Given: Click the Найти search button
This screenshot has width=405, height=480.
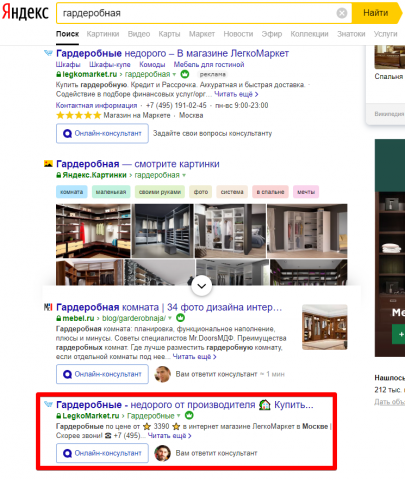Looking at the screenshot, I should coord(376,13).
